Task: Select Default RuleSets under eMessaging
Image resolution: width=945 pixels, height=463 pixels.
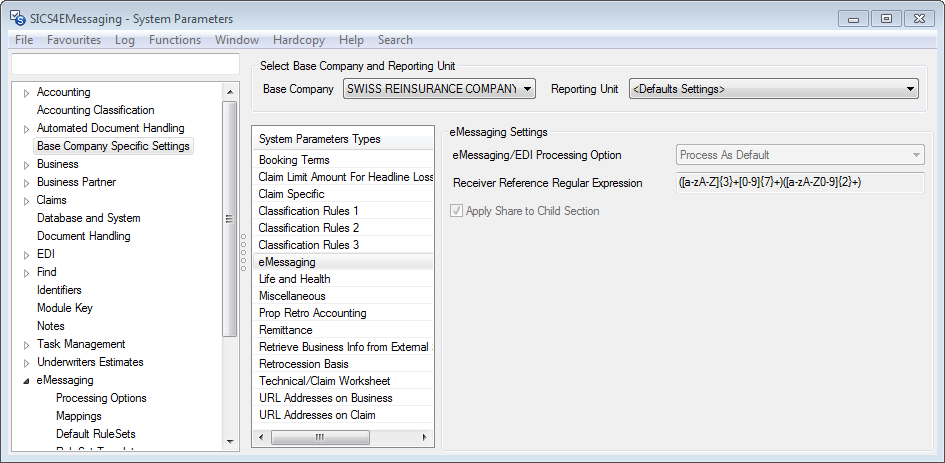Action: coord(96,434)
